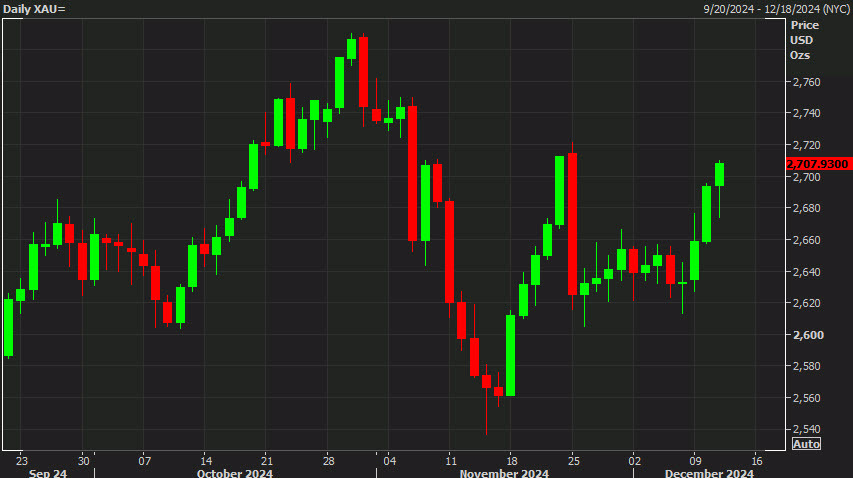Click the 2,640 price axis label
The height and width of the screenshot is (478, 853).
coord(807,271)
